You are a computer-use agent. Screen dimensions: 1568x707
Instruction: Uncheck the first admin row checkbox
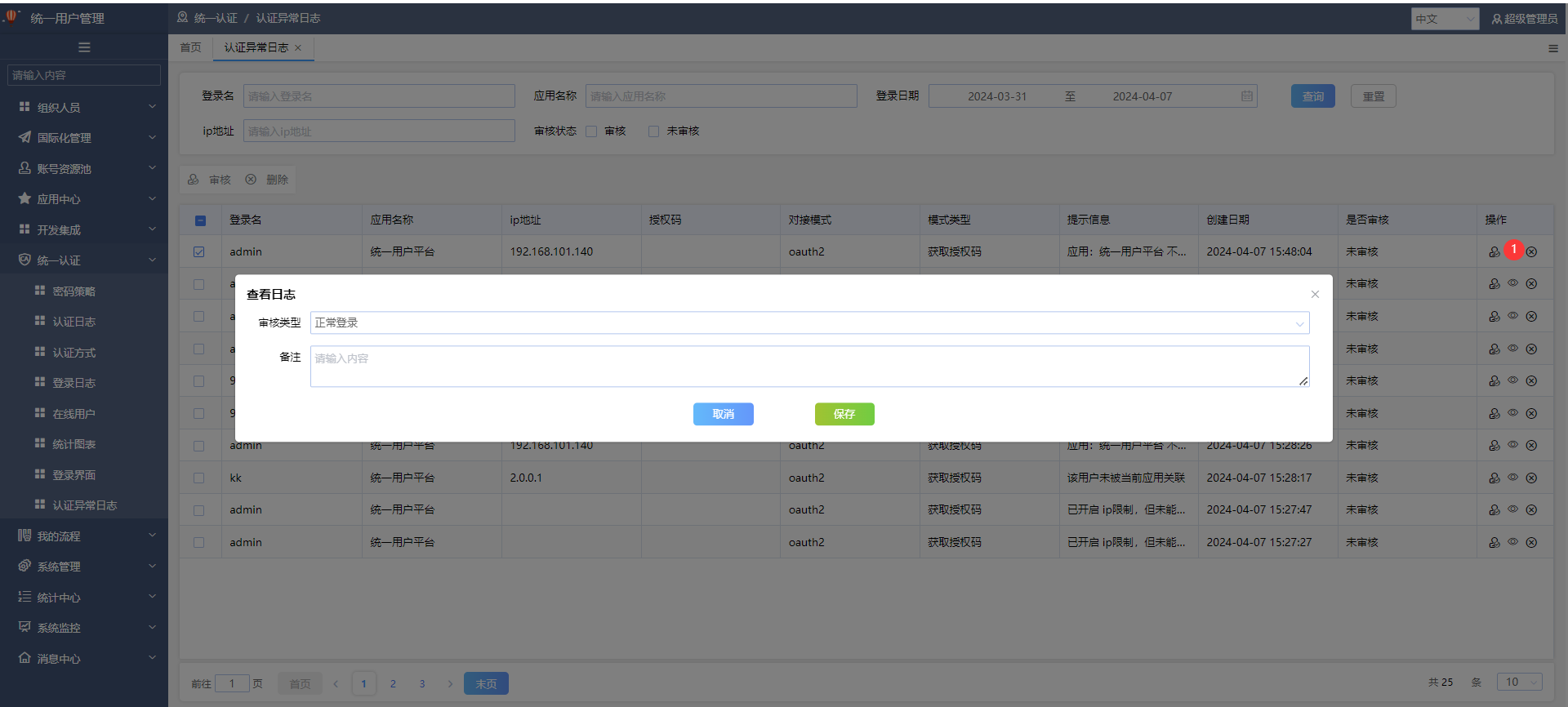click(199, 252)
